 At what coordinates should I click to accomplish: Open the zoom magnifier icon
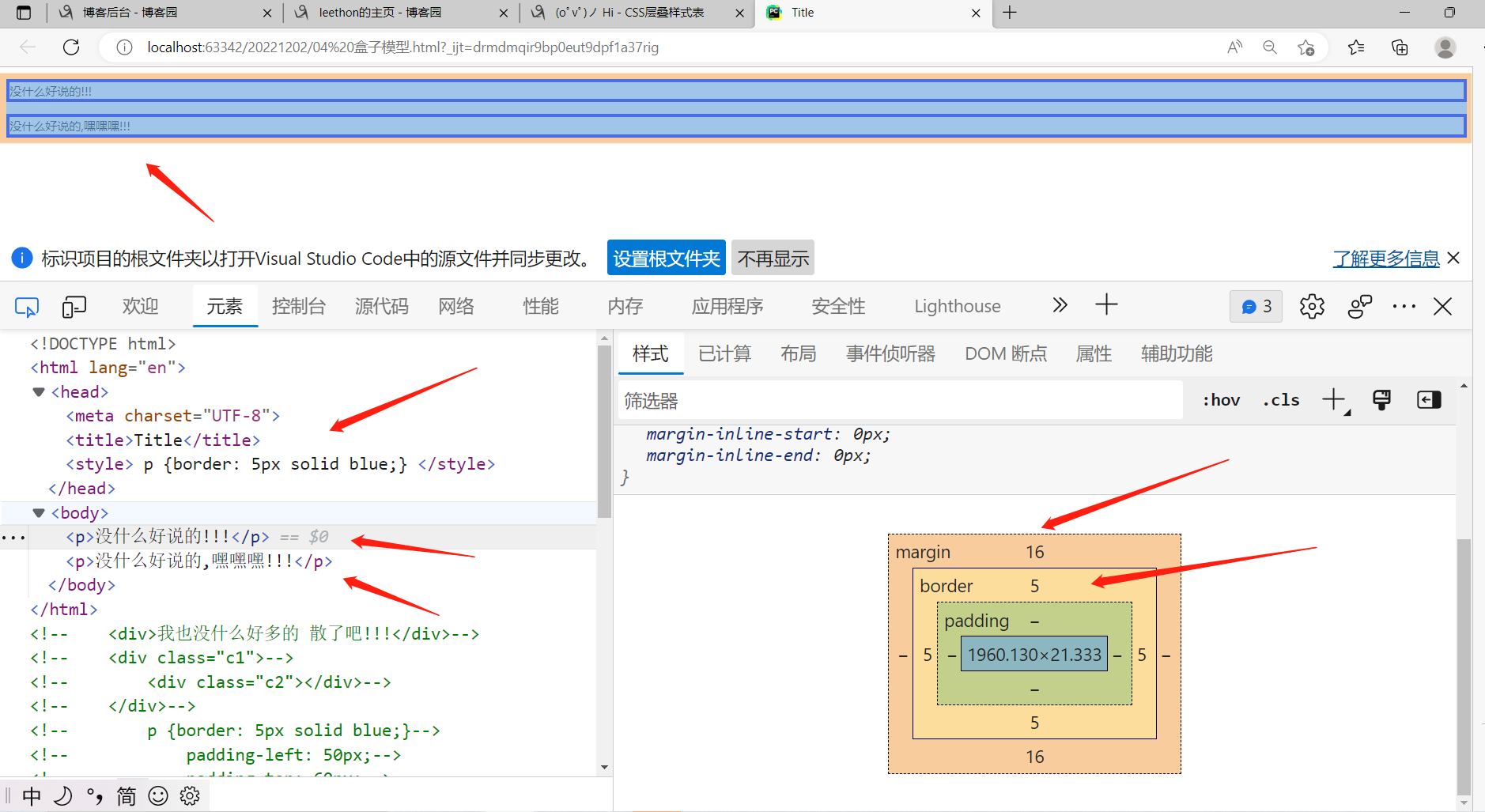(x=1270, y=47)
